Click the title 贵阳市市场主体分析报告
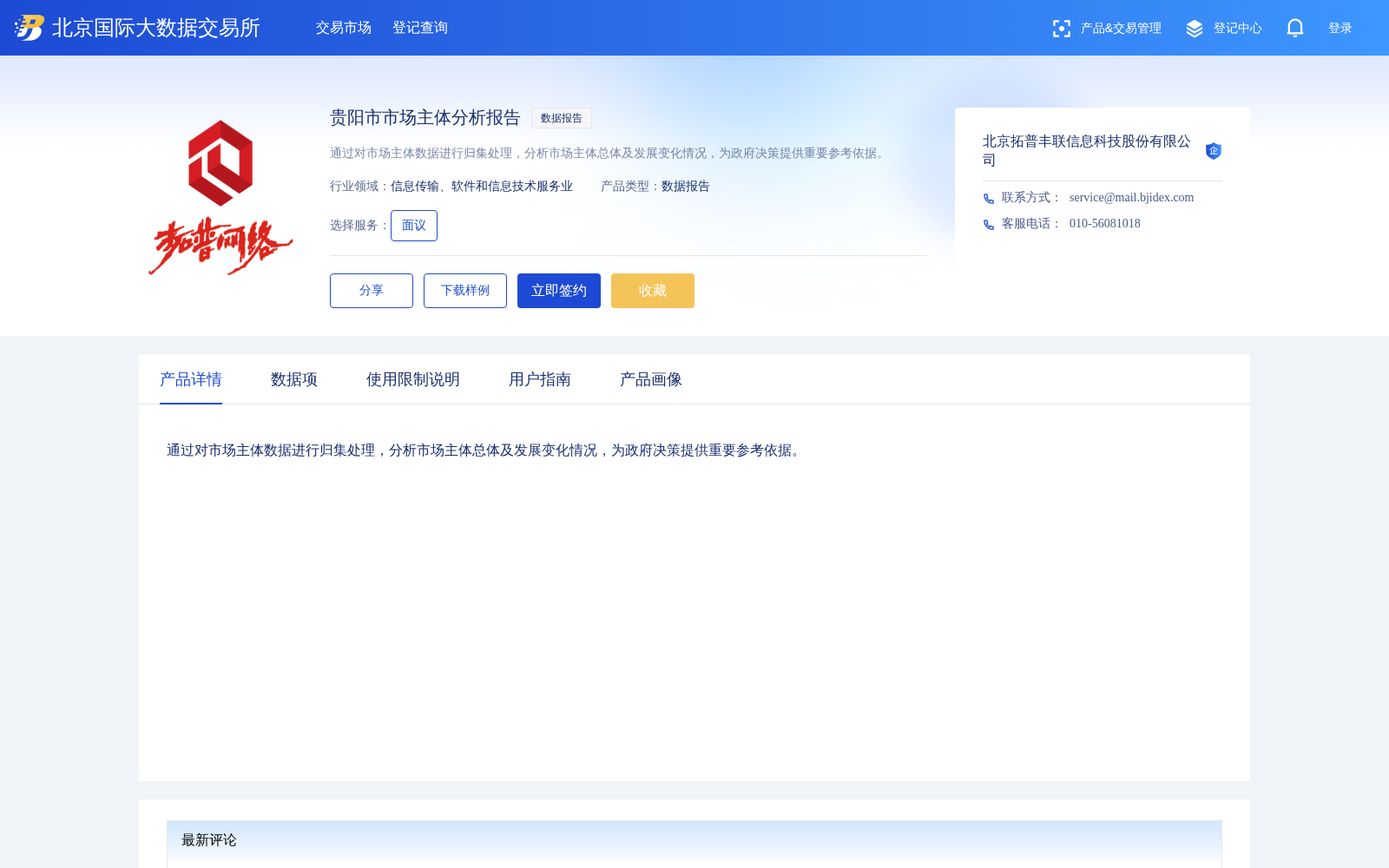The height and width of the screenshot is (868, 1389). 425,118
